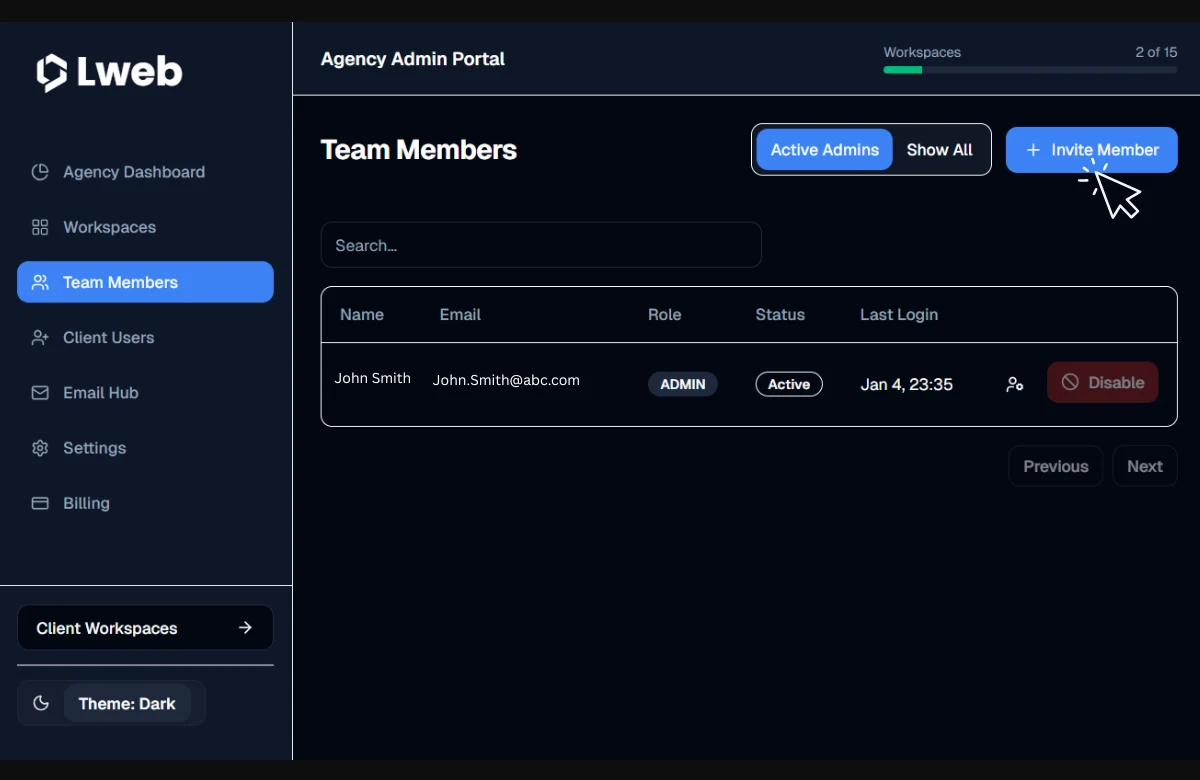Image resolution: width=1200 pixels, height=780 pixels.
Task: Click the Agency Dashboard pie chart icon
Action: (x=40, y=172)
